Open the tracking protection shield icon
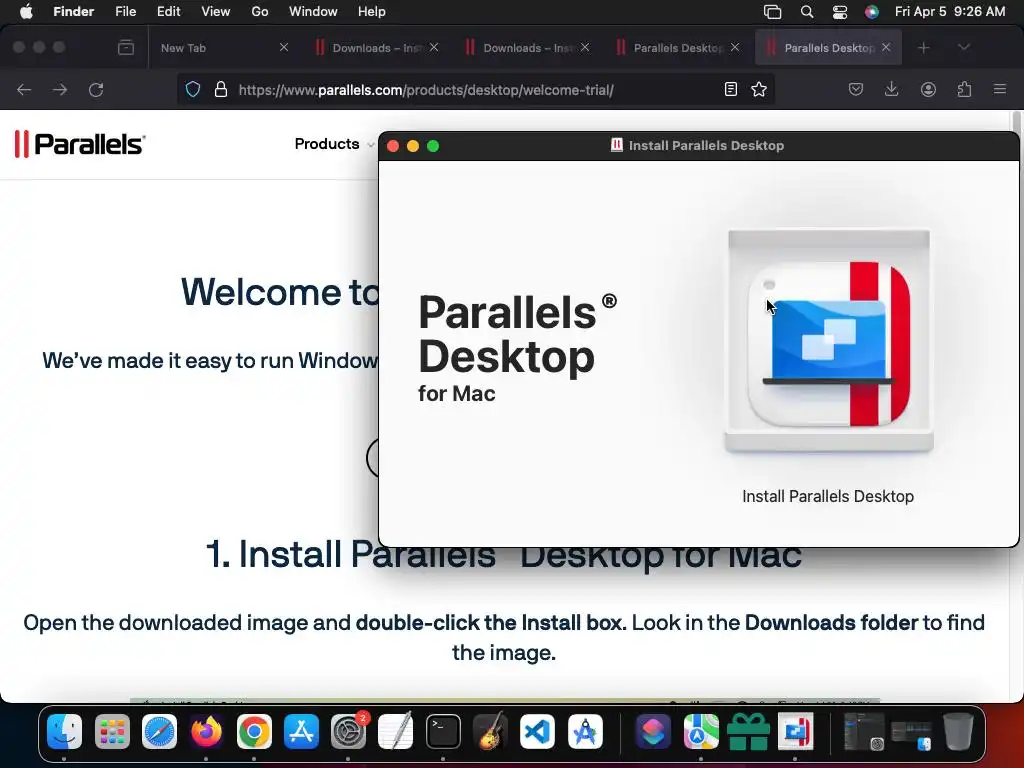Viewport: 1024px width, 768px height. [x=193, y=89]
